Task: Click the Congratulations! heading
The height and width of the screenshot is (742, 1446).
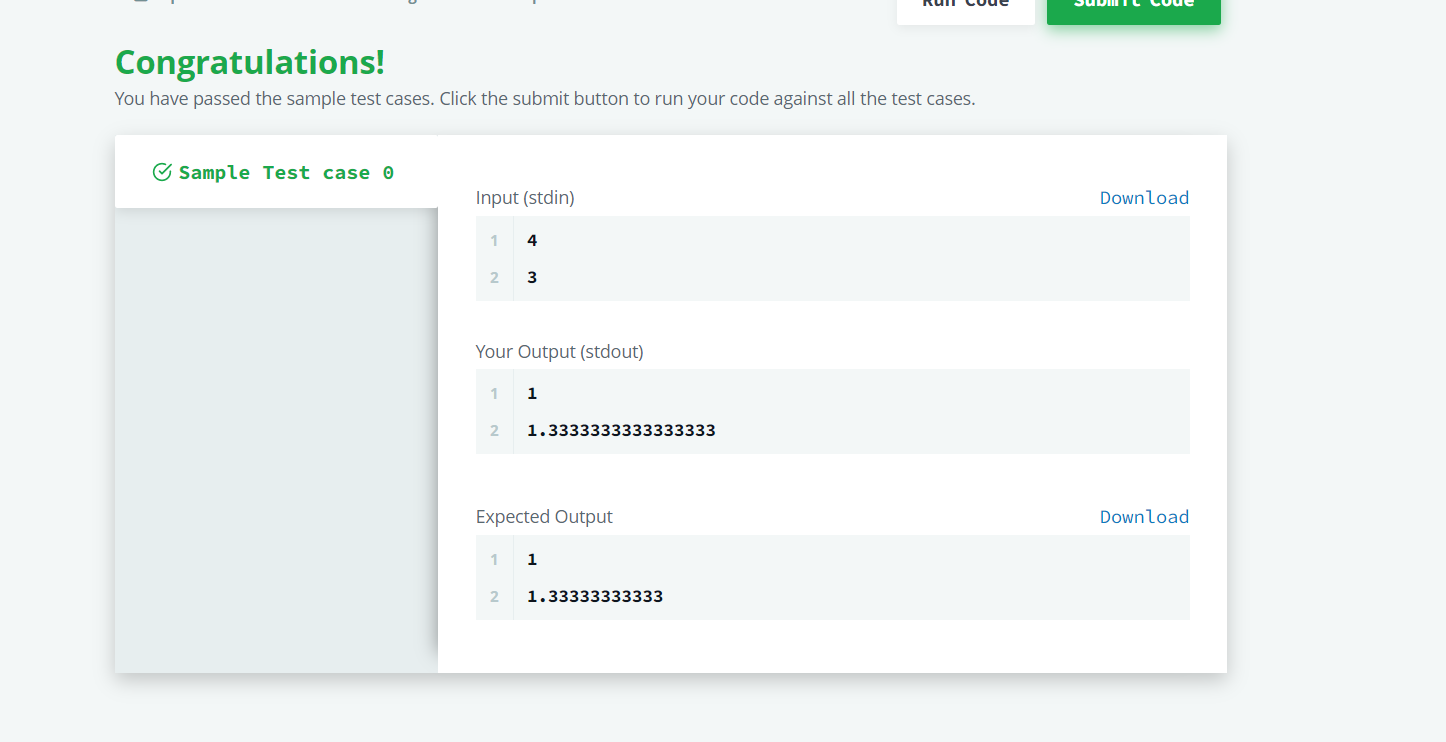Action: click(x=250, y=62)
